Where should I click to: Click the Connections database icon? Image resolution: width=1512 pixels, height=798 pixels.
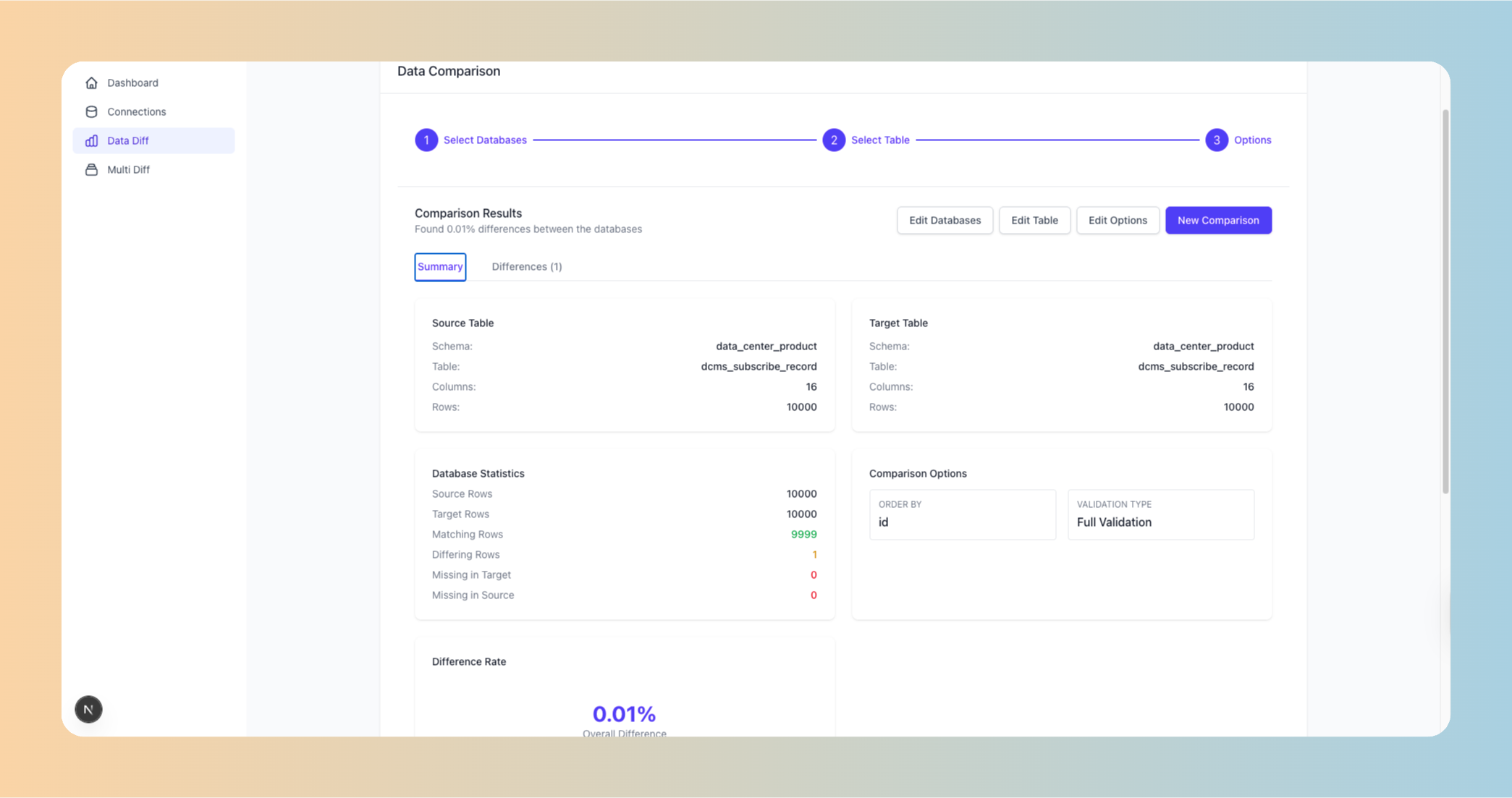tap(91, 111)
